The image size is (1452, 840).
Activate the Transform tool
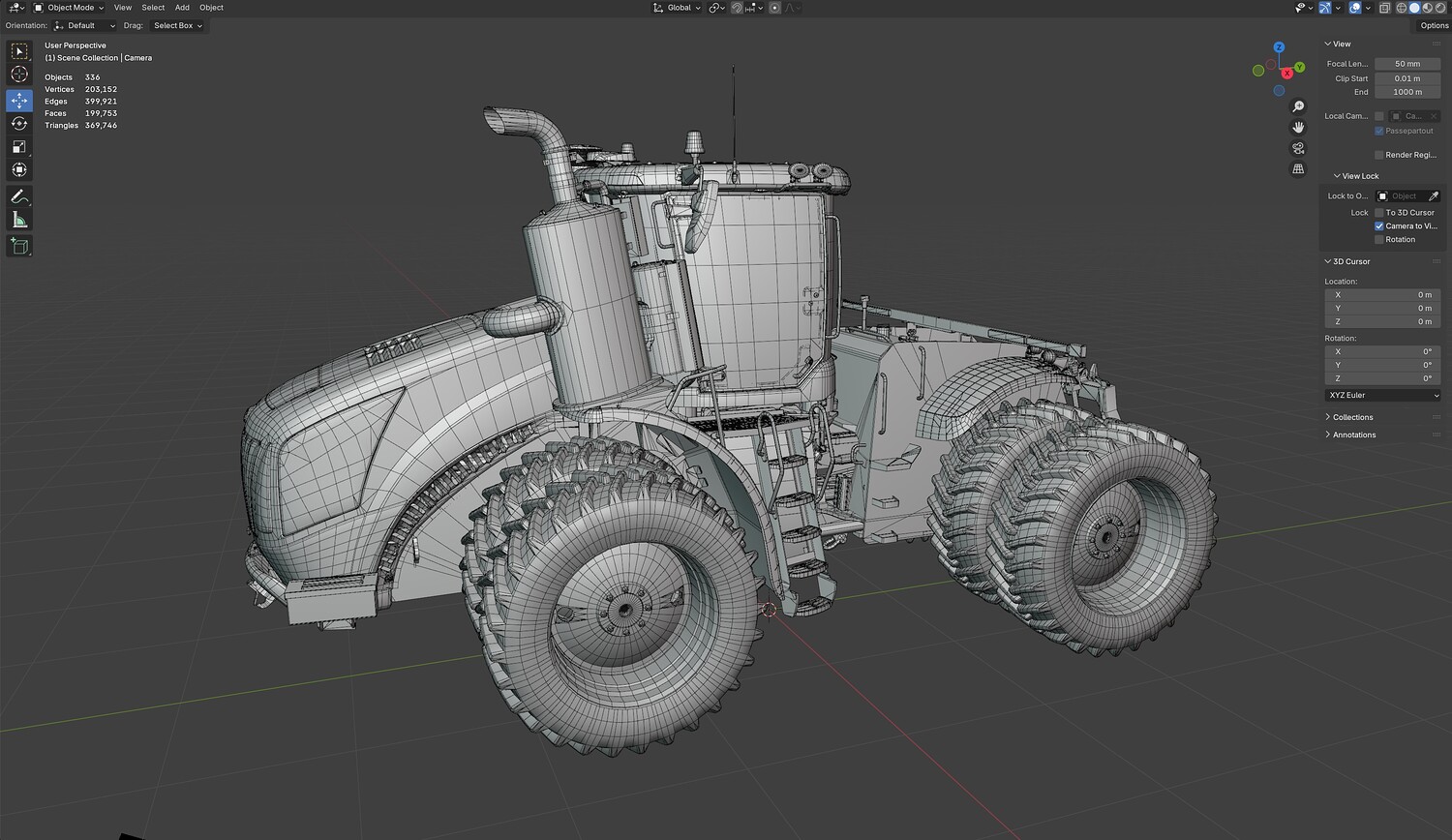point(19,169)
